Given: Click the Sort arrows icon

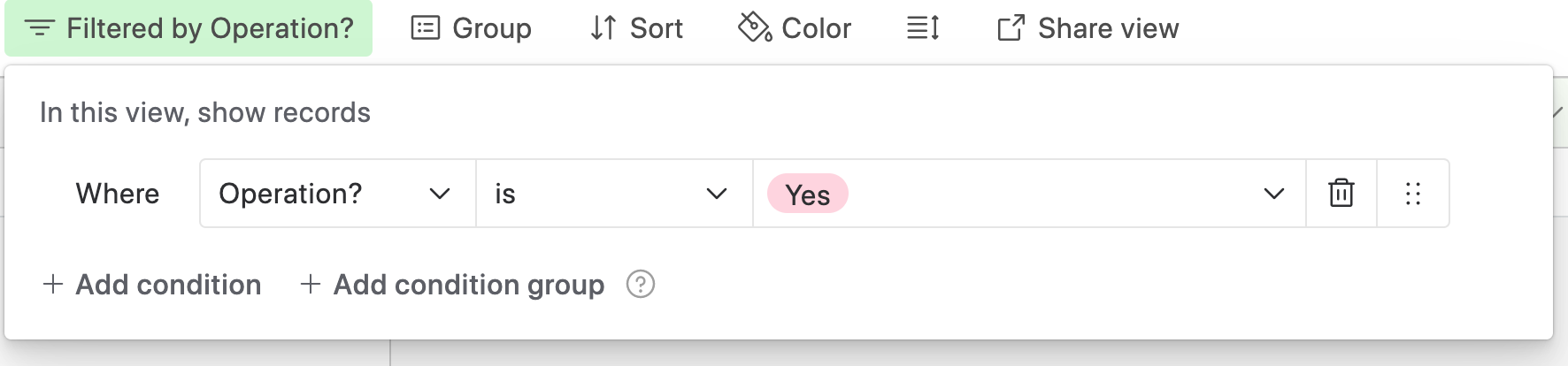Looking at the screenshot, I should 603,28.
